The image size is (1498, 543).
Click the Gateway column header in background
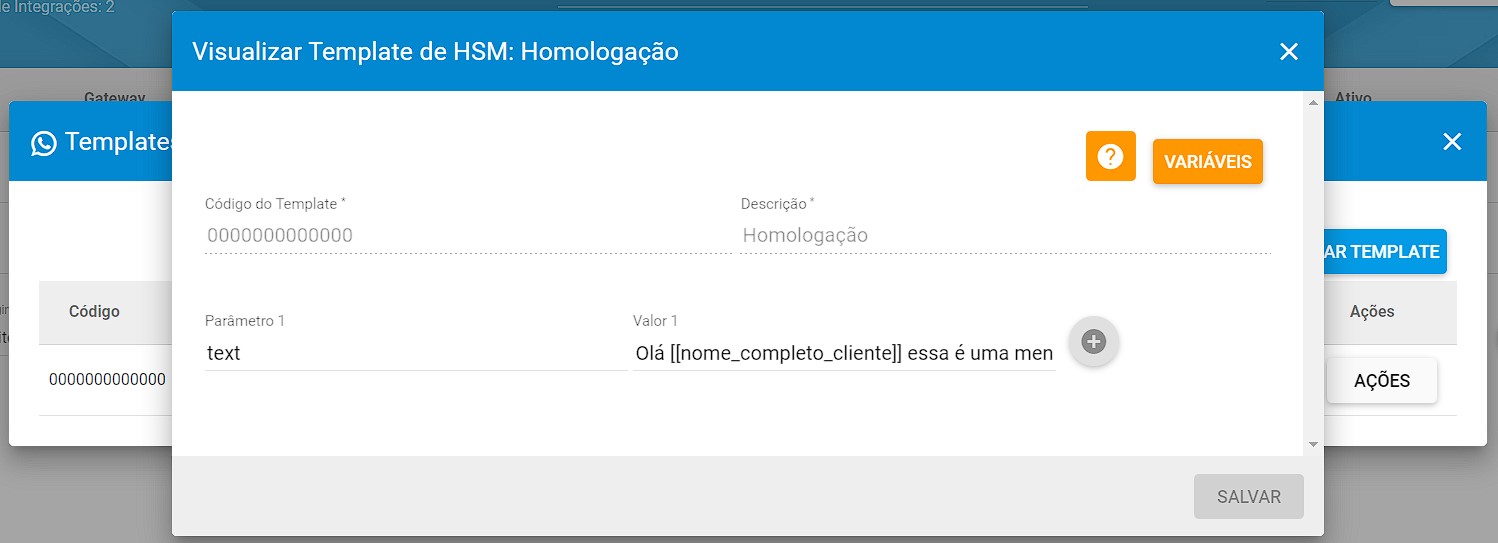coord(115,97)
